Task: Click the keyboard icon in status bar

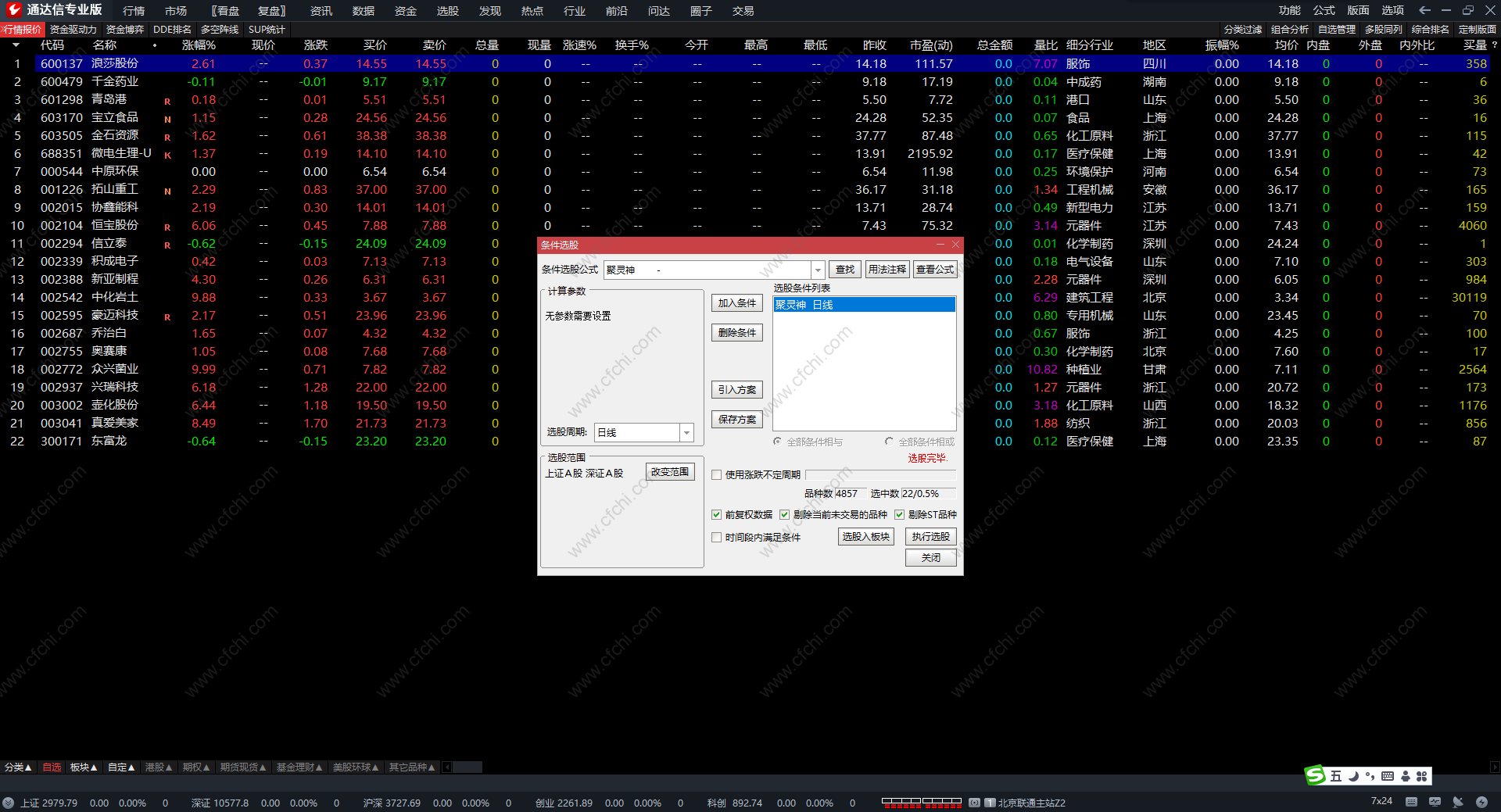Action: click(x=1411, y=802)
